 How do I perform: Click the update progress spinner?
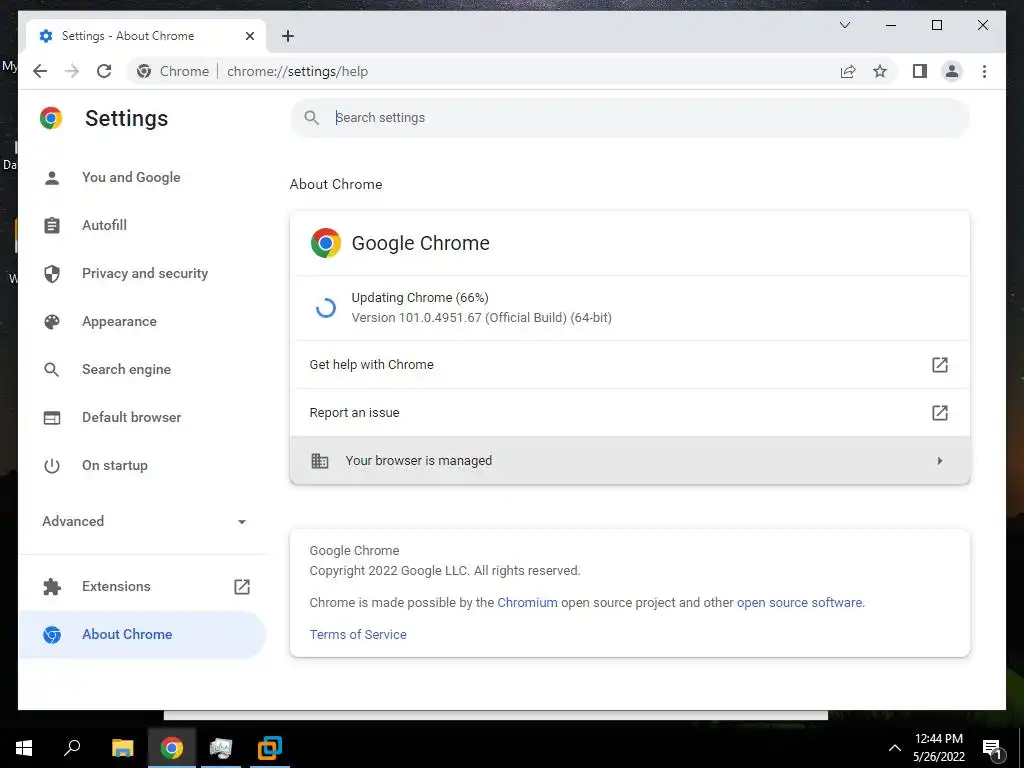click(x=325, y=308)
